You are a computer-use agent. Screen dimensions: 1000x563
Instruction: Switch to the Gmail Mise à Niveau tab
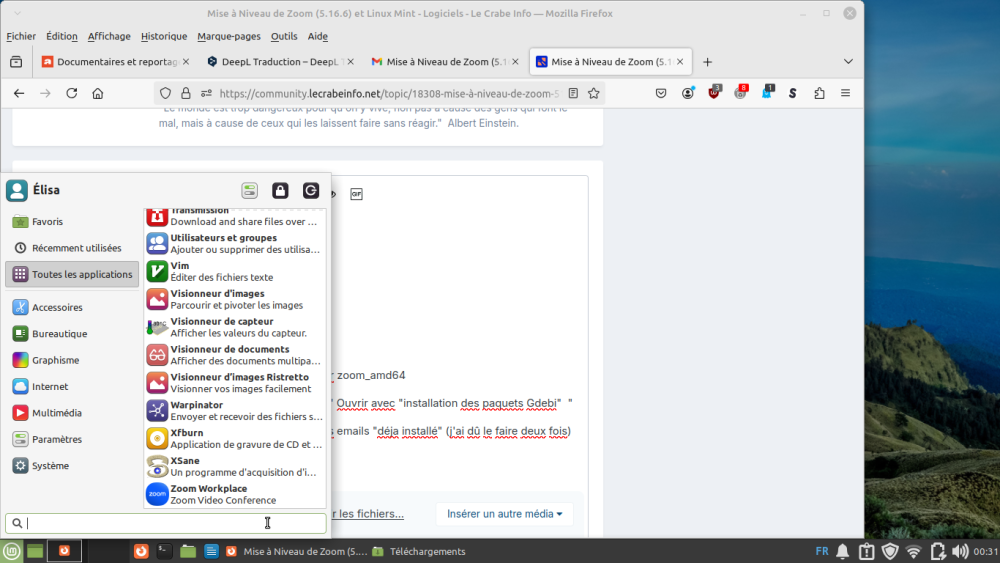pos(445,62)
